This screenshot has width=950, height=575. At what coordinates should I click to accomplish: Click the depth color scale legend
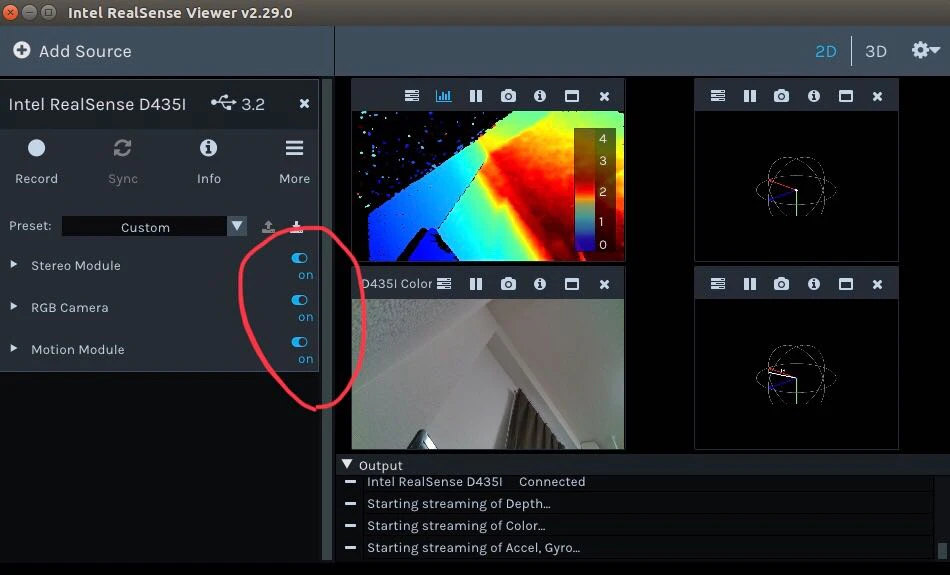coord(595,190)
